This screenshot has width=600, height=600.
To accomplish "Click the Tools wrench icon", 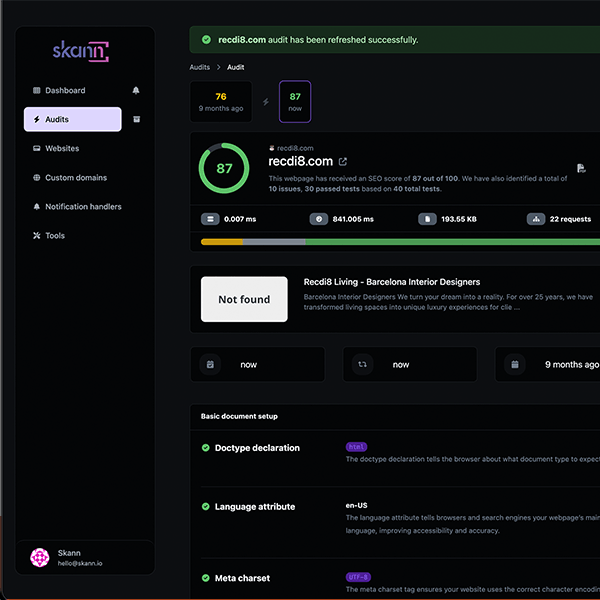I will 37,236.
